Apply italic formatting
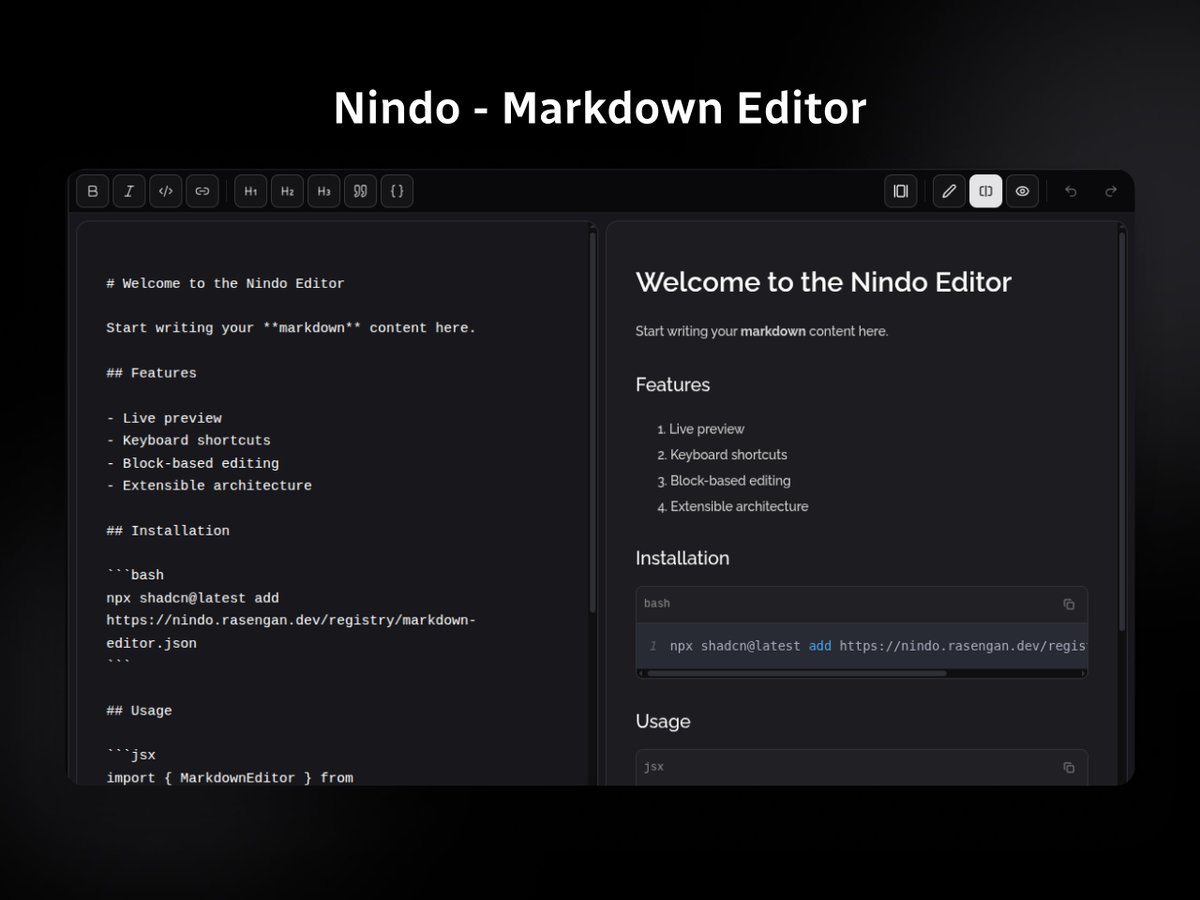1200x900 pixels. (x=129, y=191)
